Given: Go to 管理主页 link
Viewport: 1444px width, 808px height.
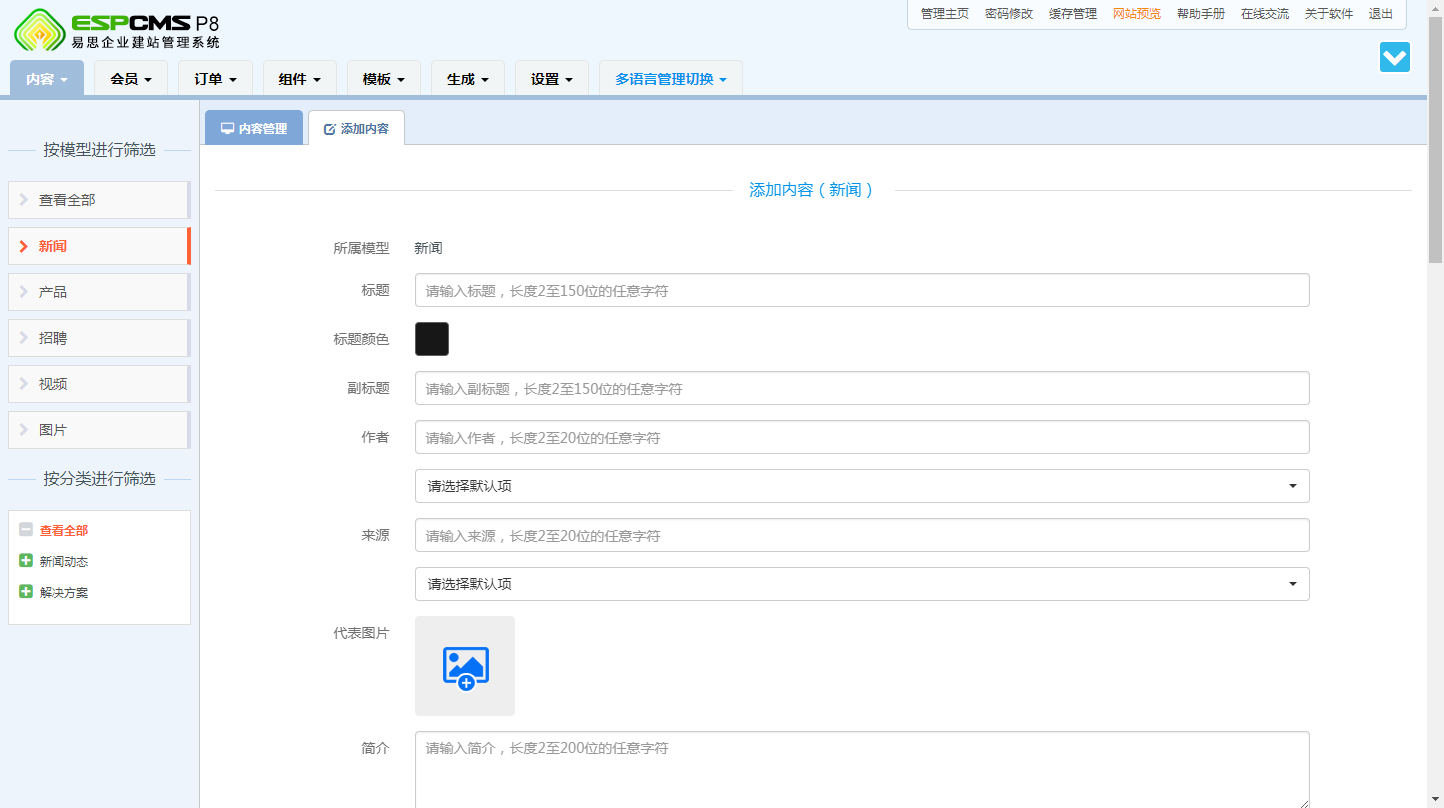Looking at the screenshot, I should (x=945, y=14).
